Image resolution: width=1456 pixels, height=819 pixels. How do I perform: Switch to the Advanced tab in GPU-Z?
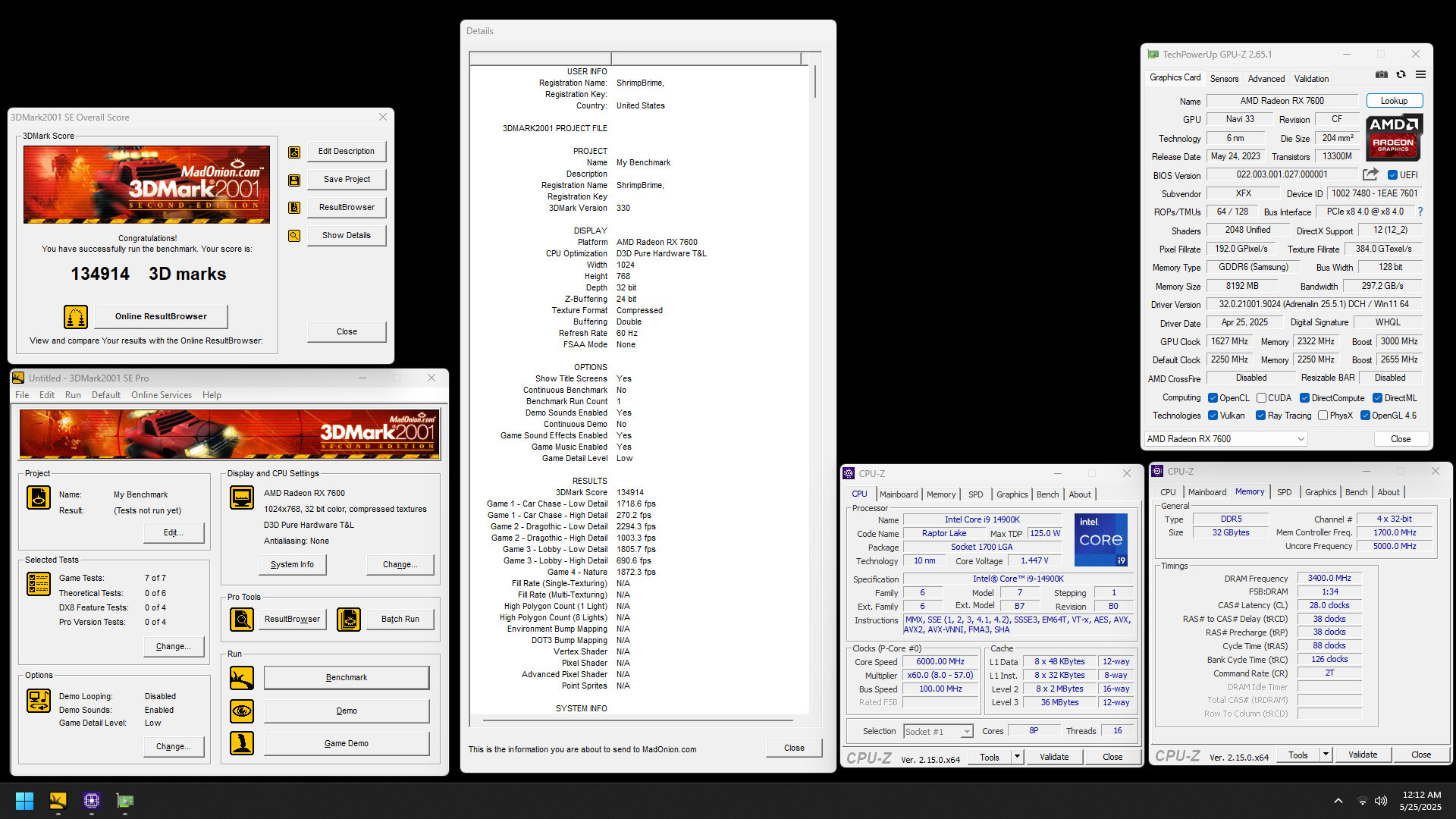pos(1266,79)
